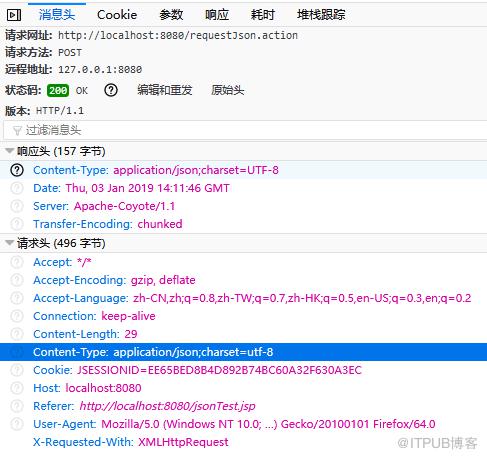Screen dimensions: 487x458
Task: Select the Accept-Encoding gzip, deflate row
Action: tap(243, 280)
